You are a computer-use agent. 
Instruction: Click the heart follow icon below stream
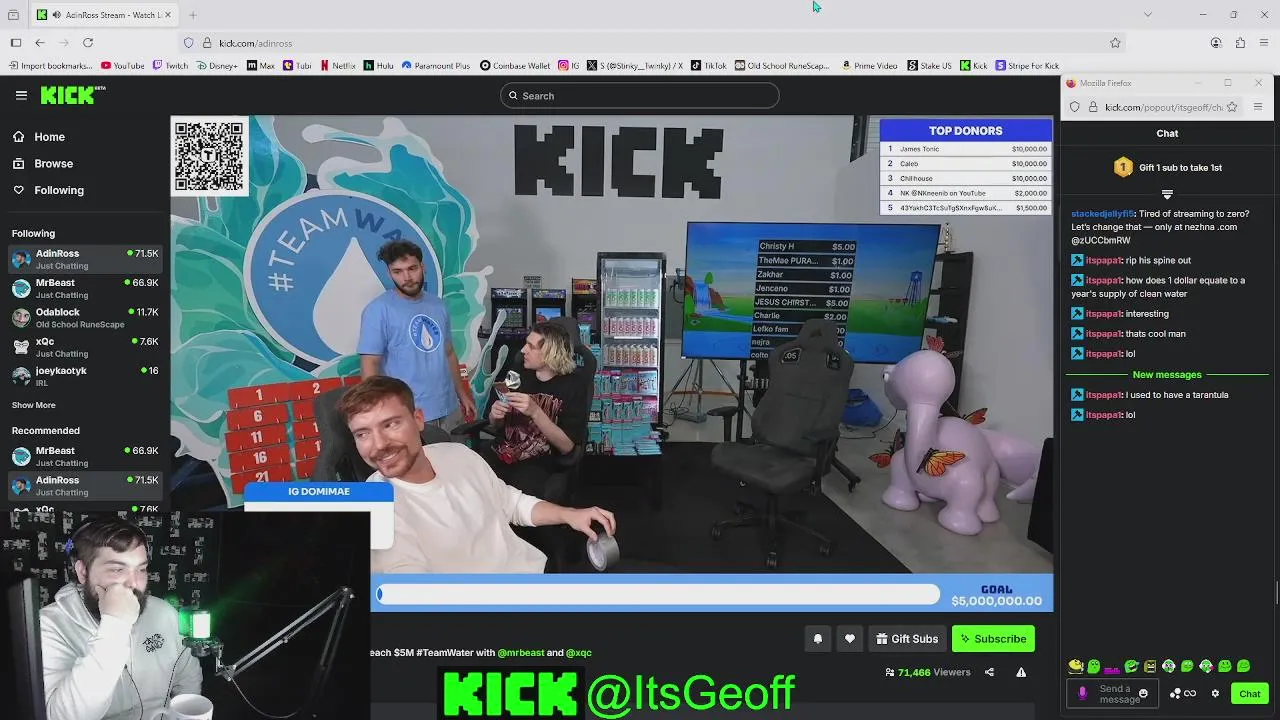click(x=850, y=639)
